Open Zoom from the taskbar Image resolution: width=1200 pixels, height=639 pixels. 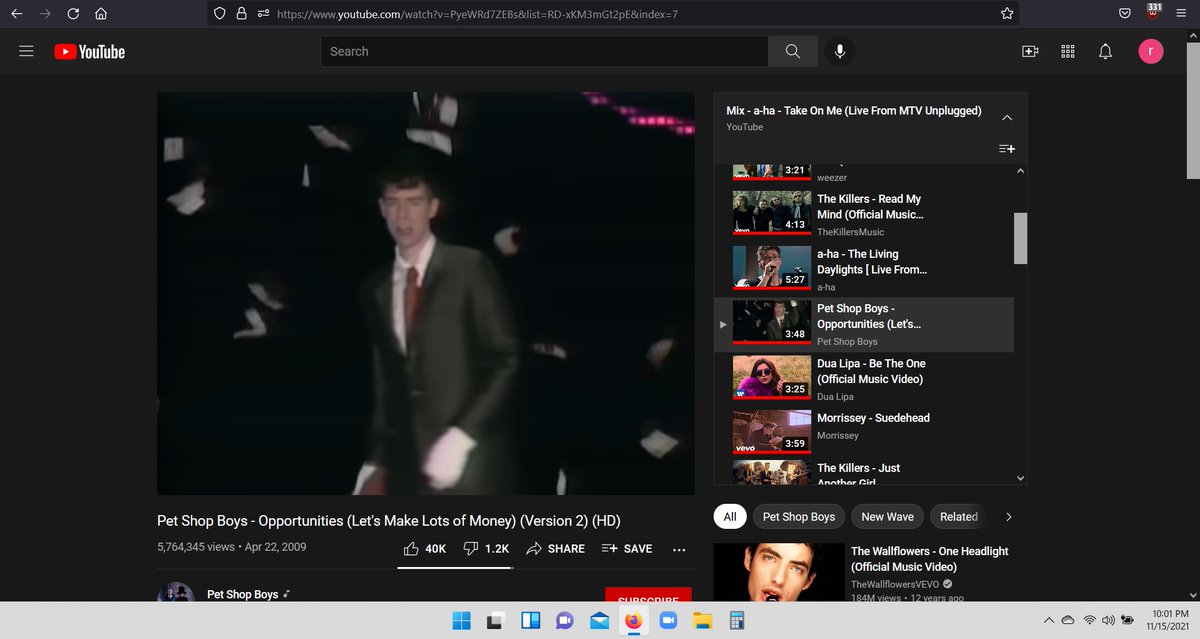[667, 621]
